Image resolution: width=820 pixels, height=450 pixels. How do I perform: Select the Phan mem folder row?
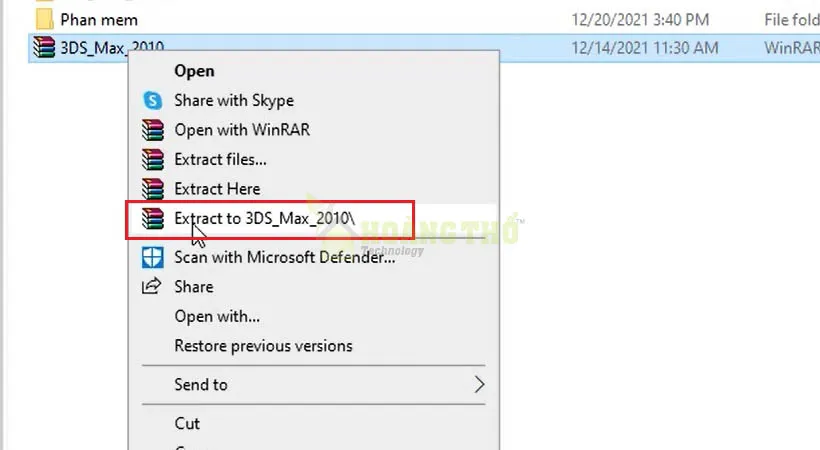tap(424, 20)
